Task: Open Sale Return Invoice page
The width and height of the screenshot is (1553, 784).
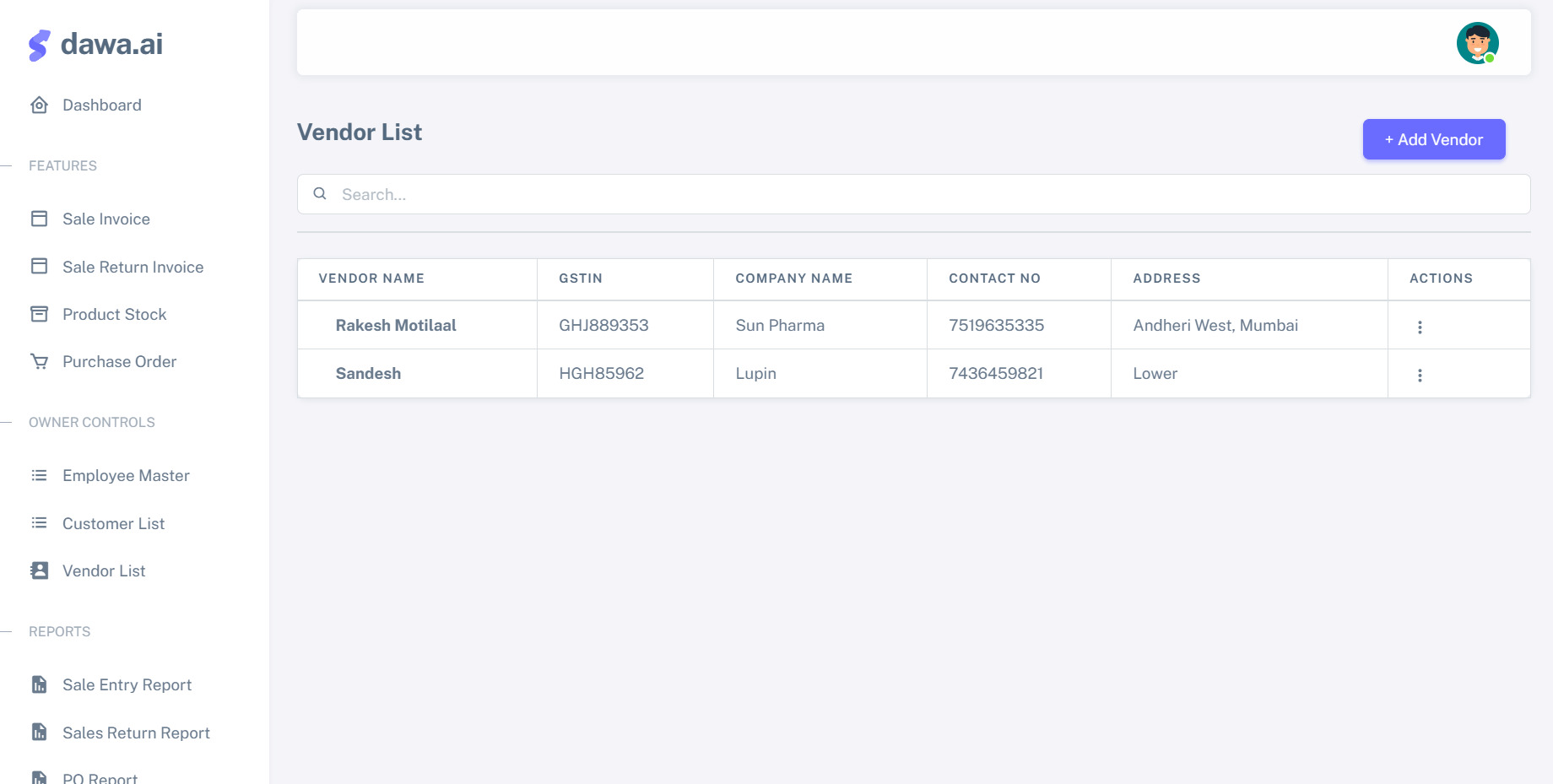Action: (133, 267)
